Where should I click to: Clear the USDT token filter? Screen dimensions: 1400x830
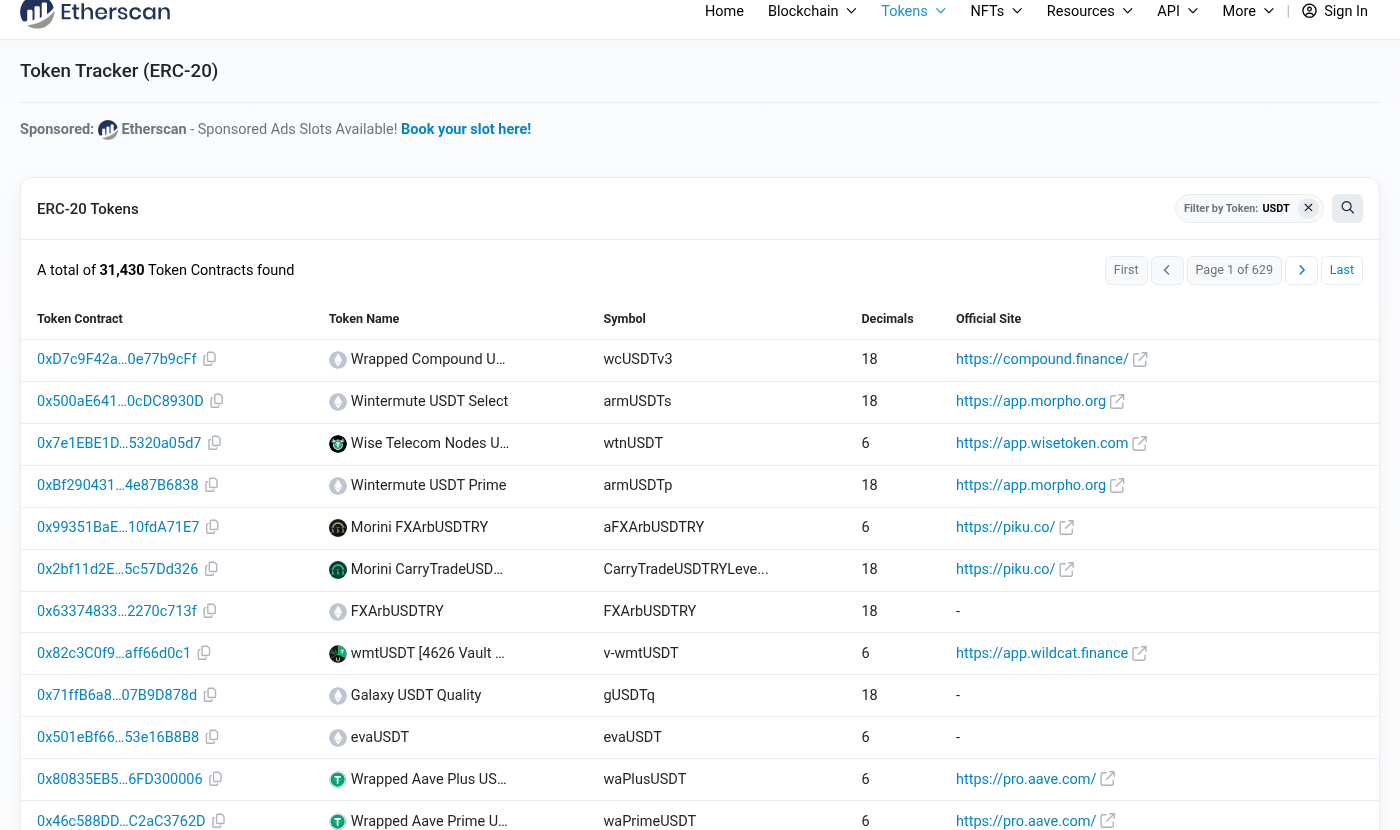[x=1308, y=208]
